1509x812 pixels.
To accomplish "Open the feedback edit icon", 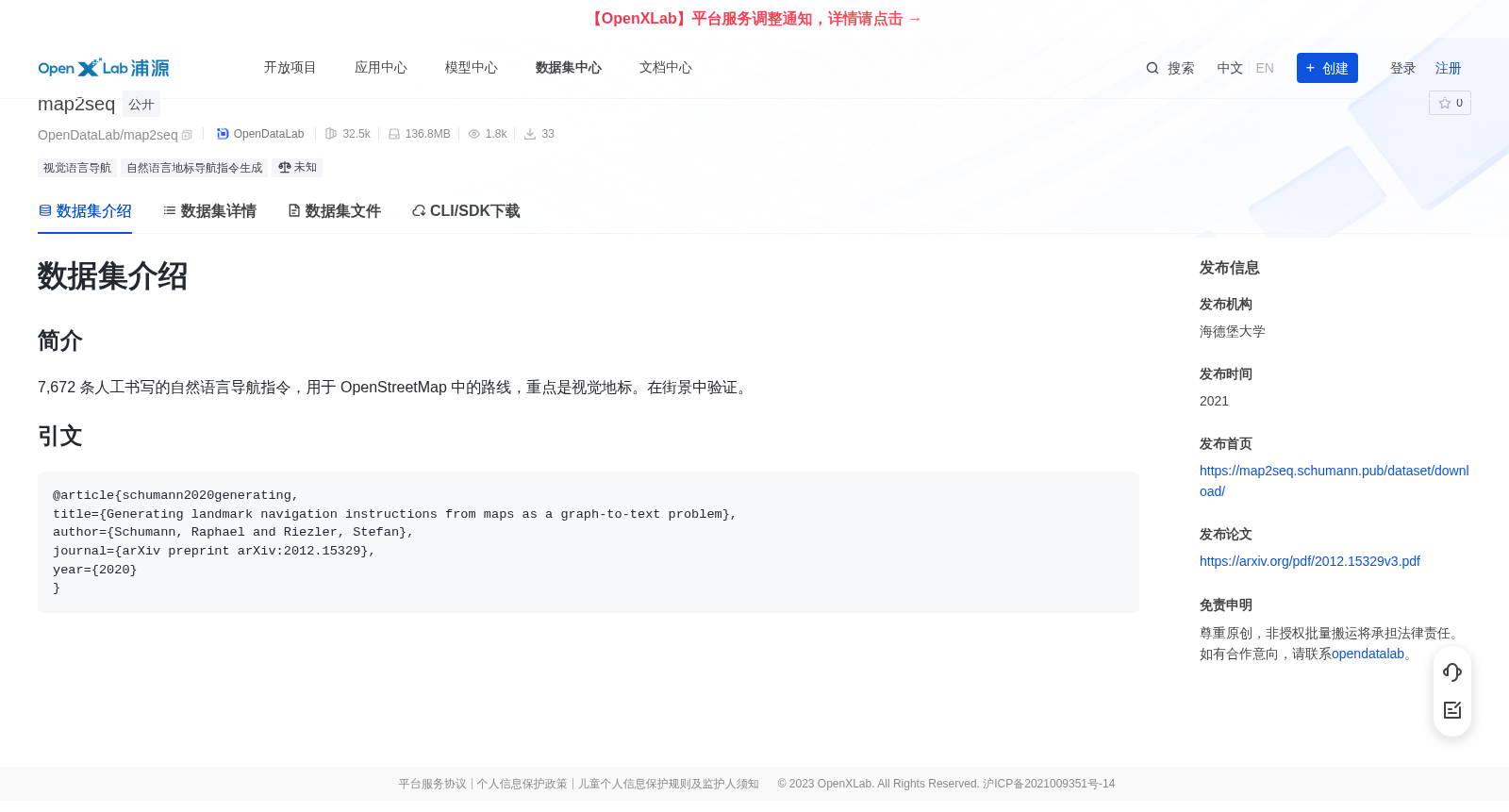I will (x=1452, y=710).
